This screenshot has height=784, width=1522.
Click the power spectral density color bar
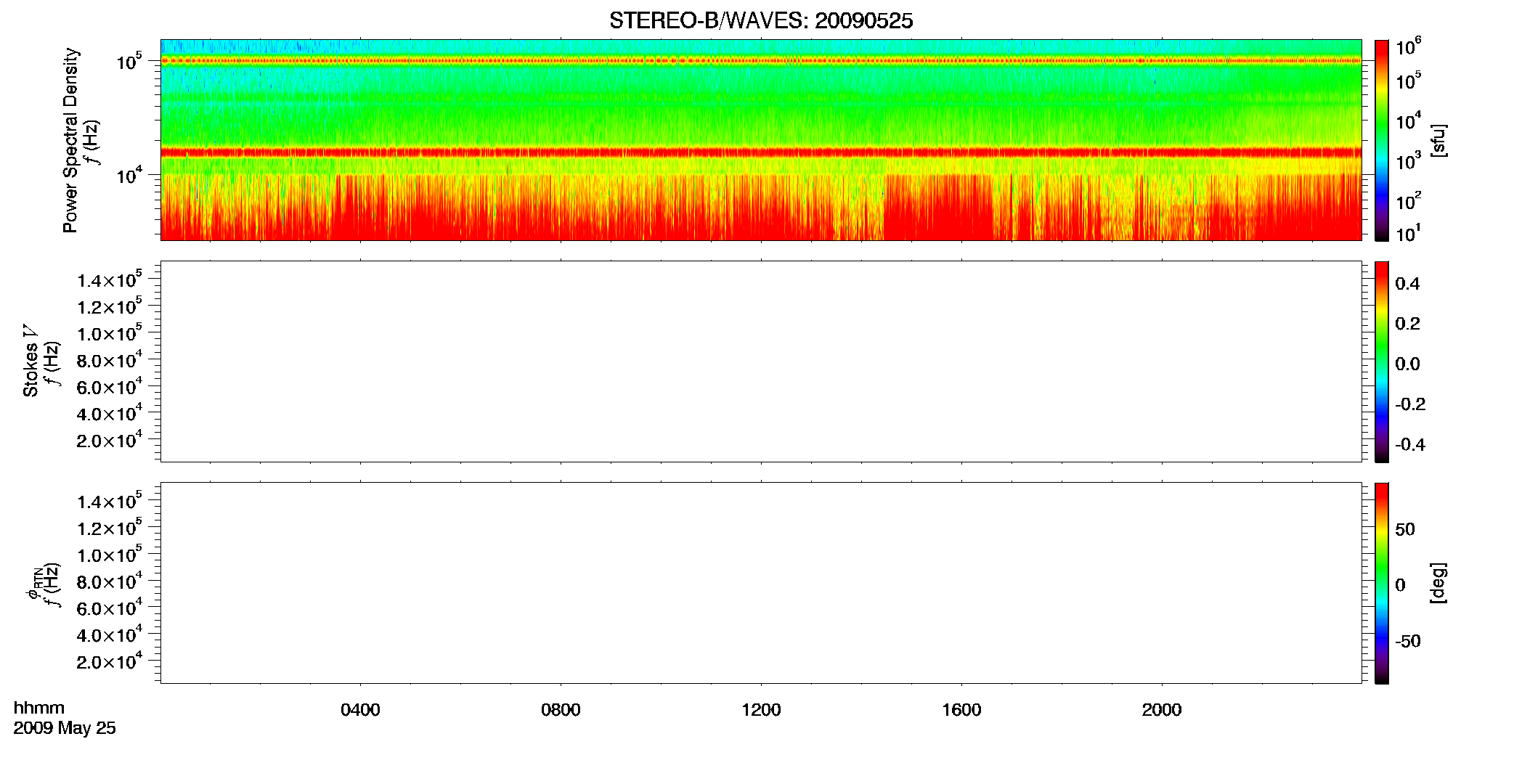point(1382,140)
